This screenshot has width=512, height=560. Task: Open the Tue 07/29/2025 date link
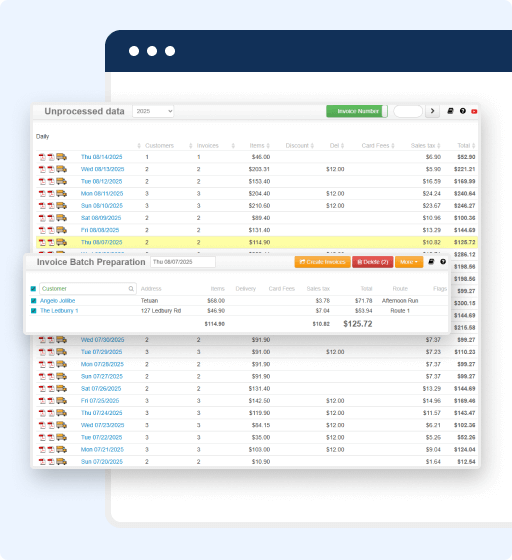(x=101, y=352)
